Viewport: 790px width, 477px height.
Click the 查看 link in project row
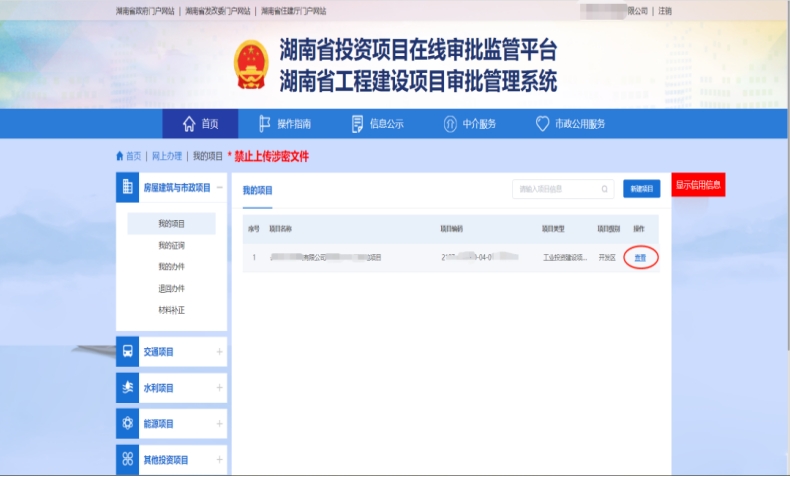(640, 257)
